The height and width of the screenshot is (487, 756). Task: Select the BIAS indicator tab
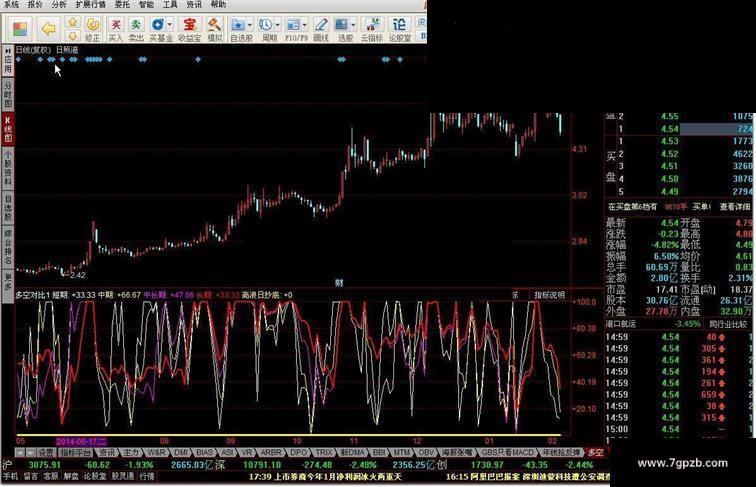pyautogui.click(x=204, y=453)
